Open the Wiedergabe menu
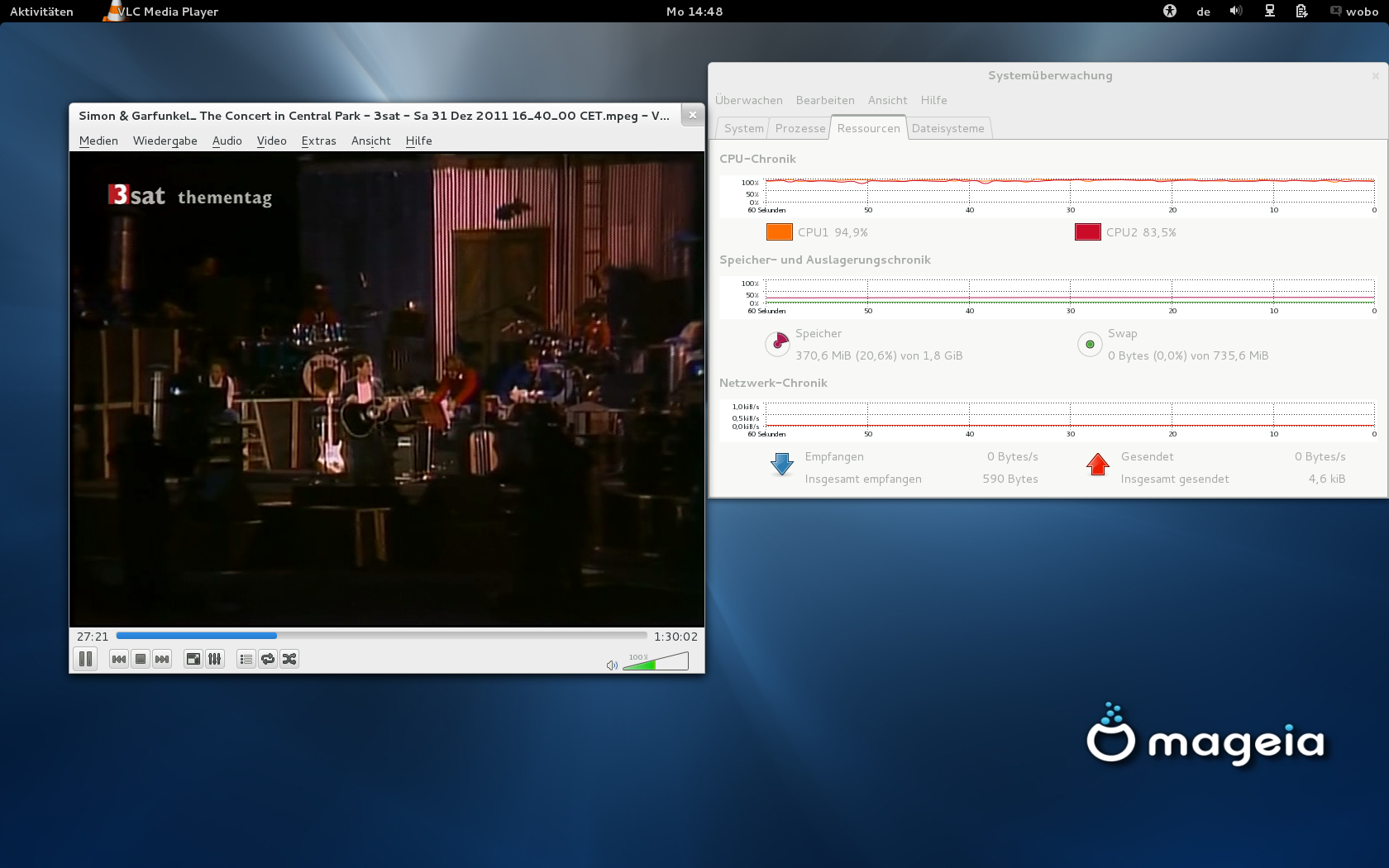The width and height of the screenshot is (1389, 868). click(x=165, y=141)
